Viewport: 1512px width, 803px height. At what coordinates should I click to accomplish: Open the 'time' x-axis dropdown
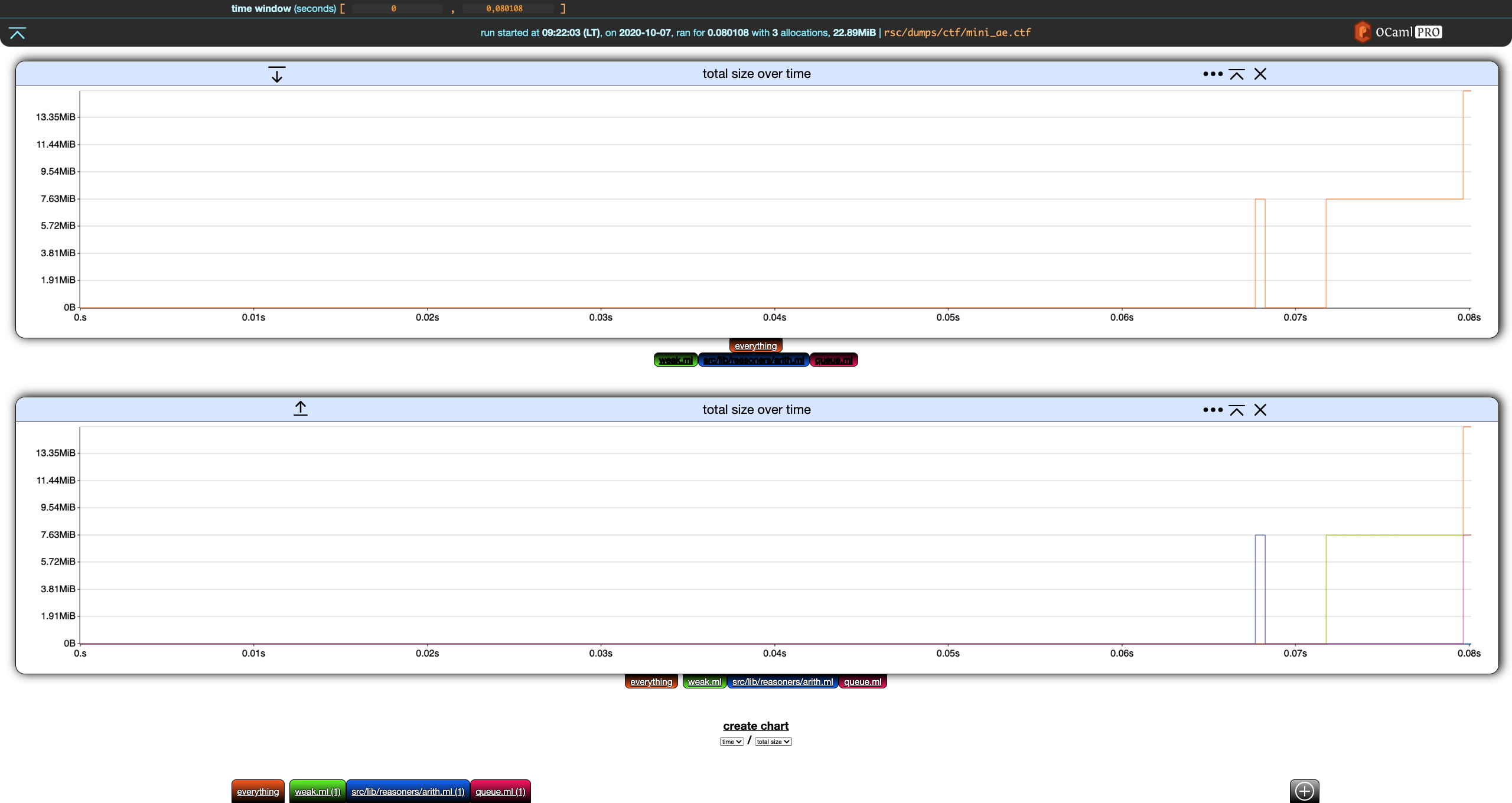point(732,742)
